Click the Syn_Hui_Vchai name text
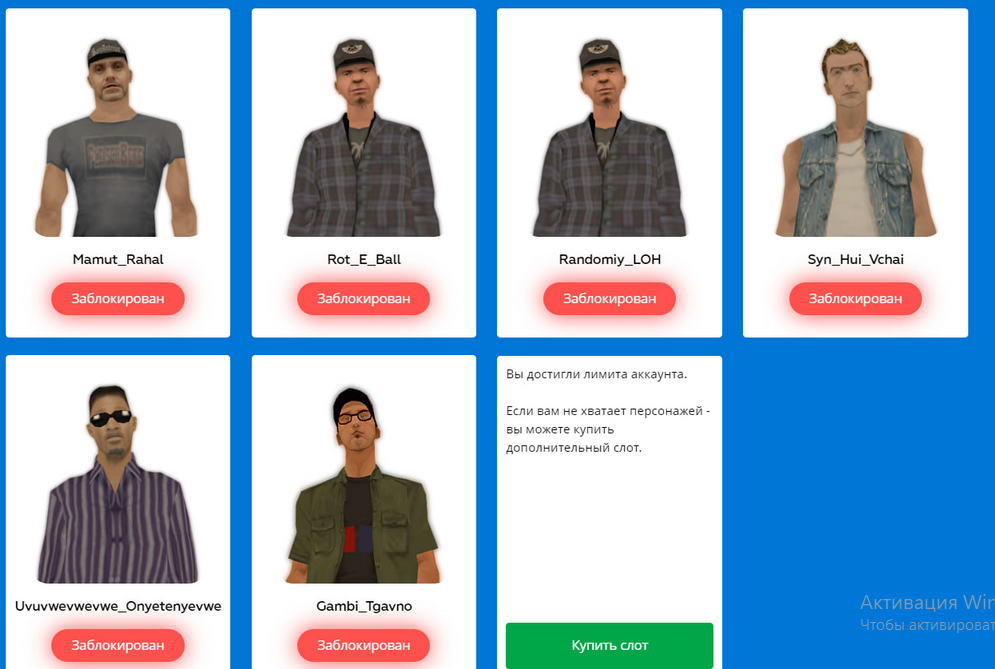Screen dimensions: 995x669 pyautogui.click(x=855, y=260)
